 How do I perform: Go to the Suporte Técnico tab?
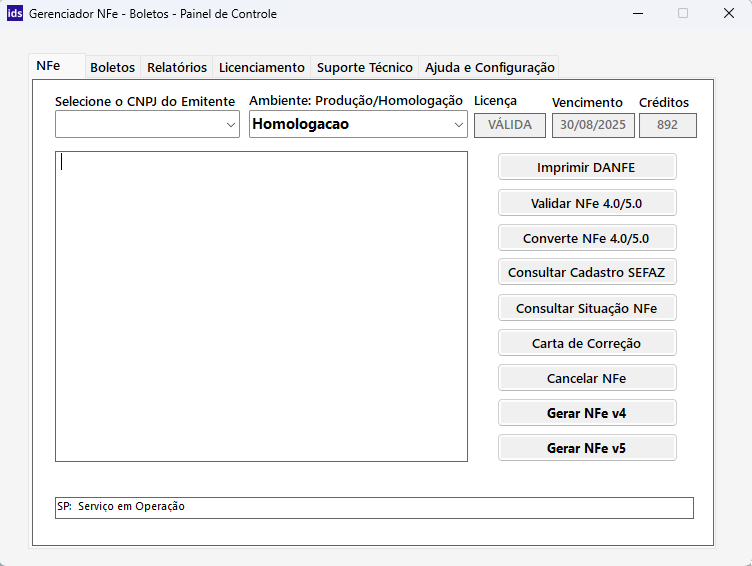[x=364, y=67]
